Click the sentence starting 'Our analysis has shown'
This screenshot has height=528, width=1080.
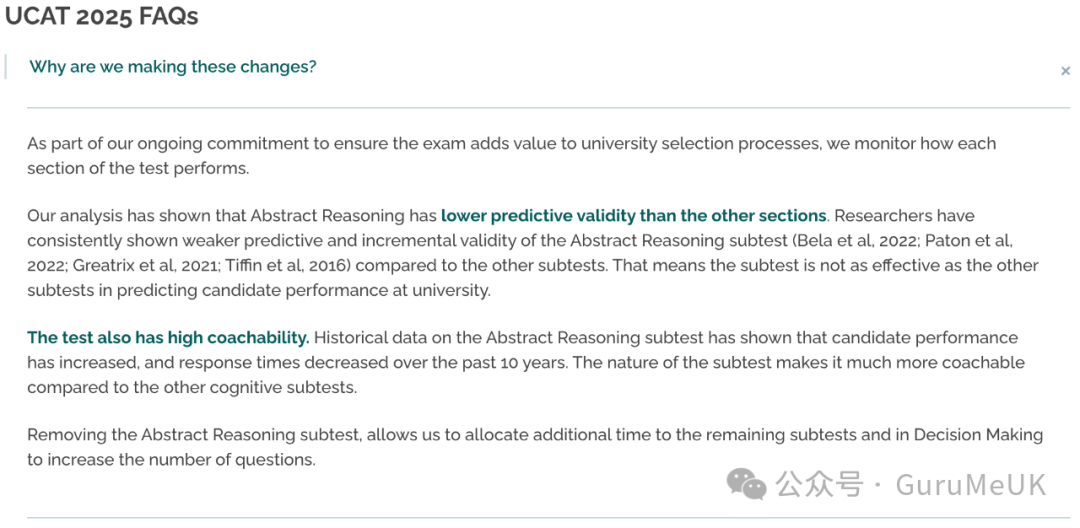click(427, 215)
